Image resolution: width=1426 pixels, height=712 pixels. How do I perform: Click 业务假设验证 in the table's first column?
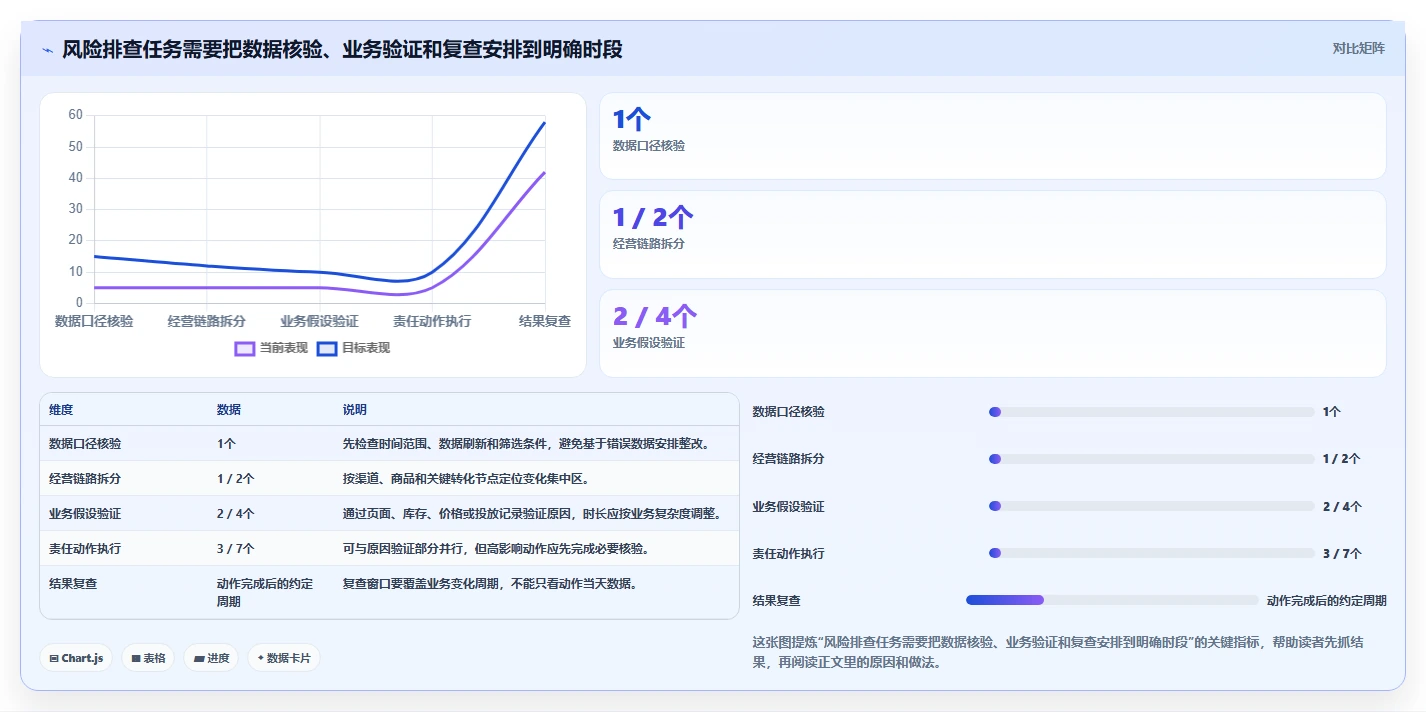click(85, 513)
